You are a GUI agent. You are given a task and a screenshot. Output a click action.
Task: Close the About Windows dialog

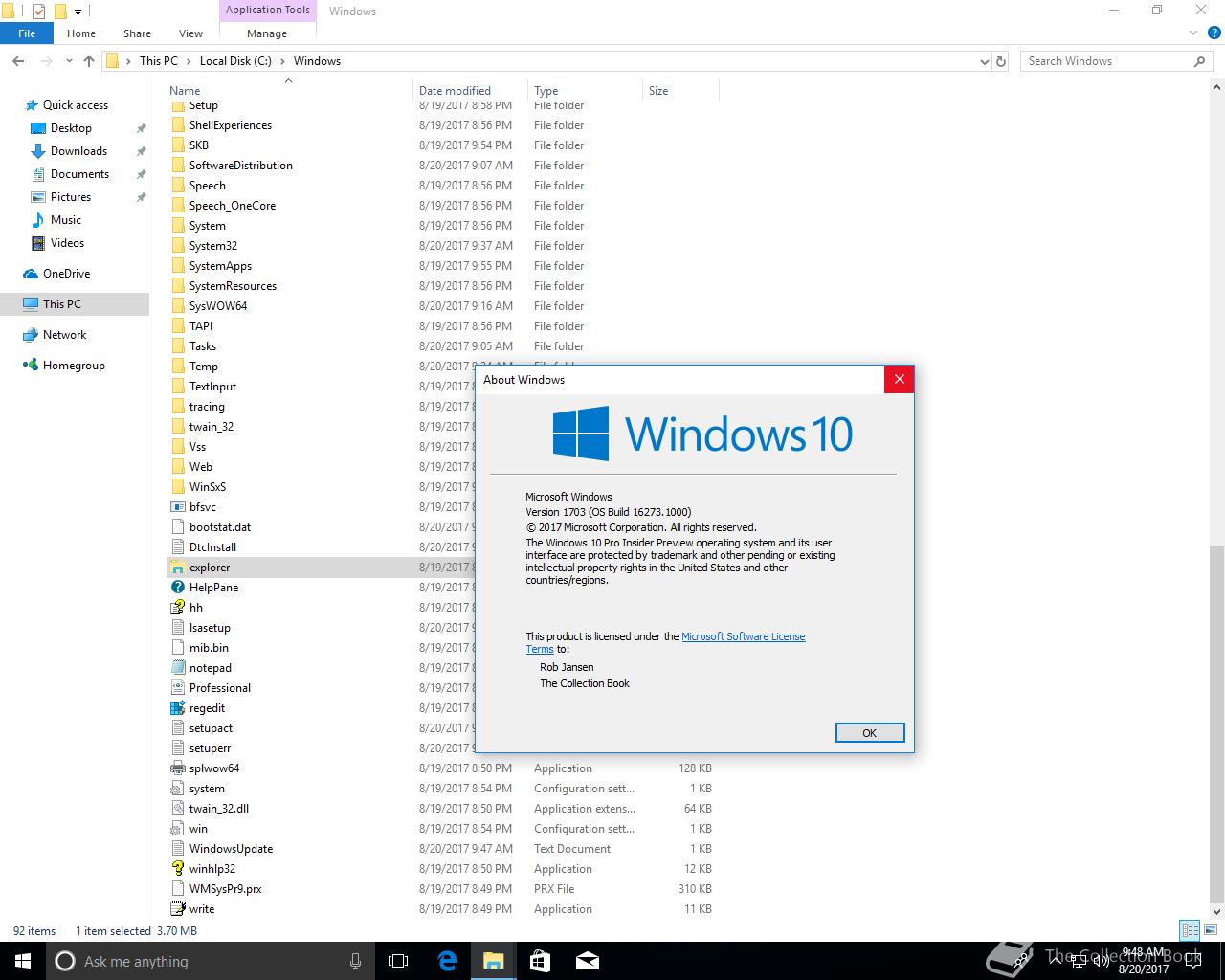point(899,380)
